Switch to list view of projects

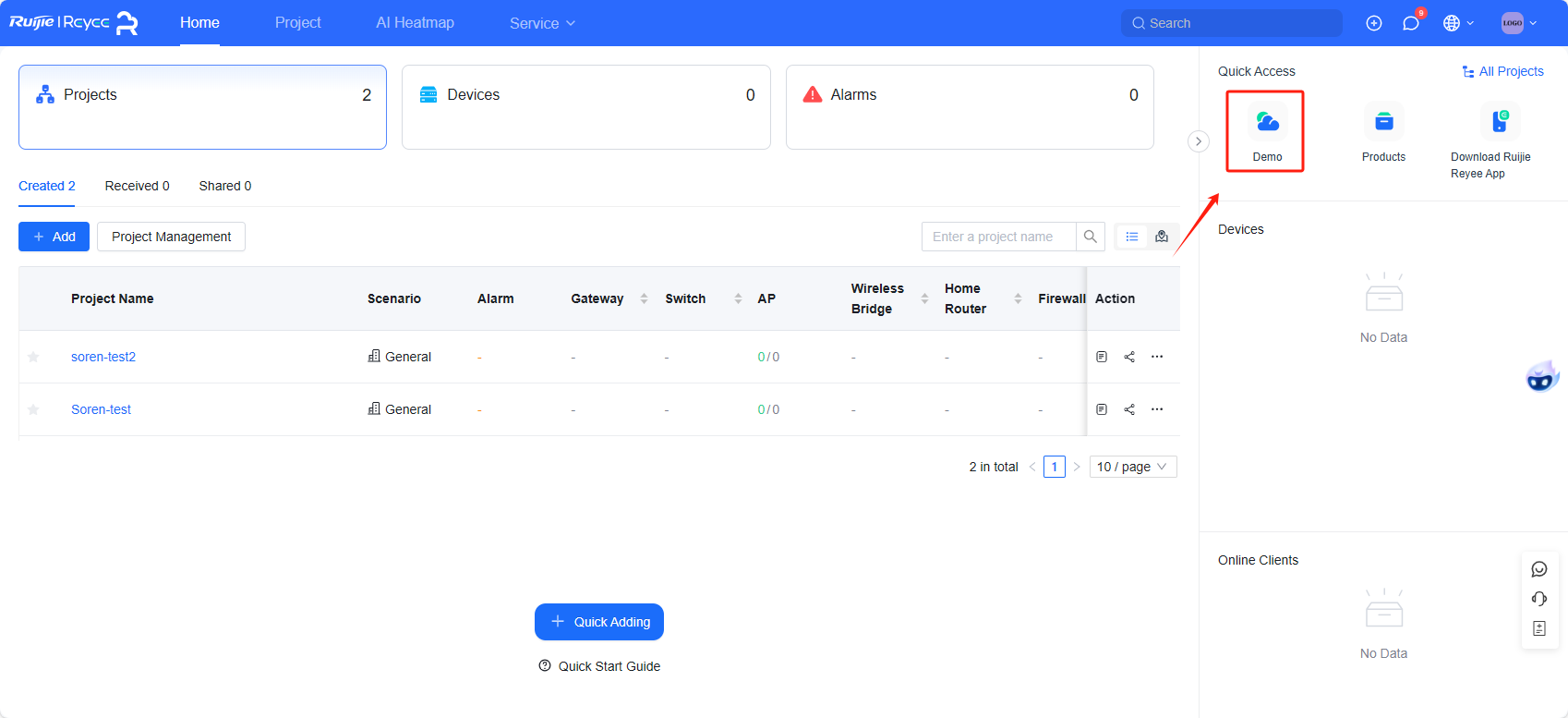coord(1132,237)
